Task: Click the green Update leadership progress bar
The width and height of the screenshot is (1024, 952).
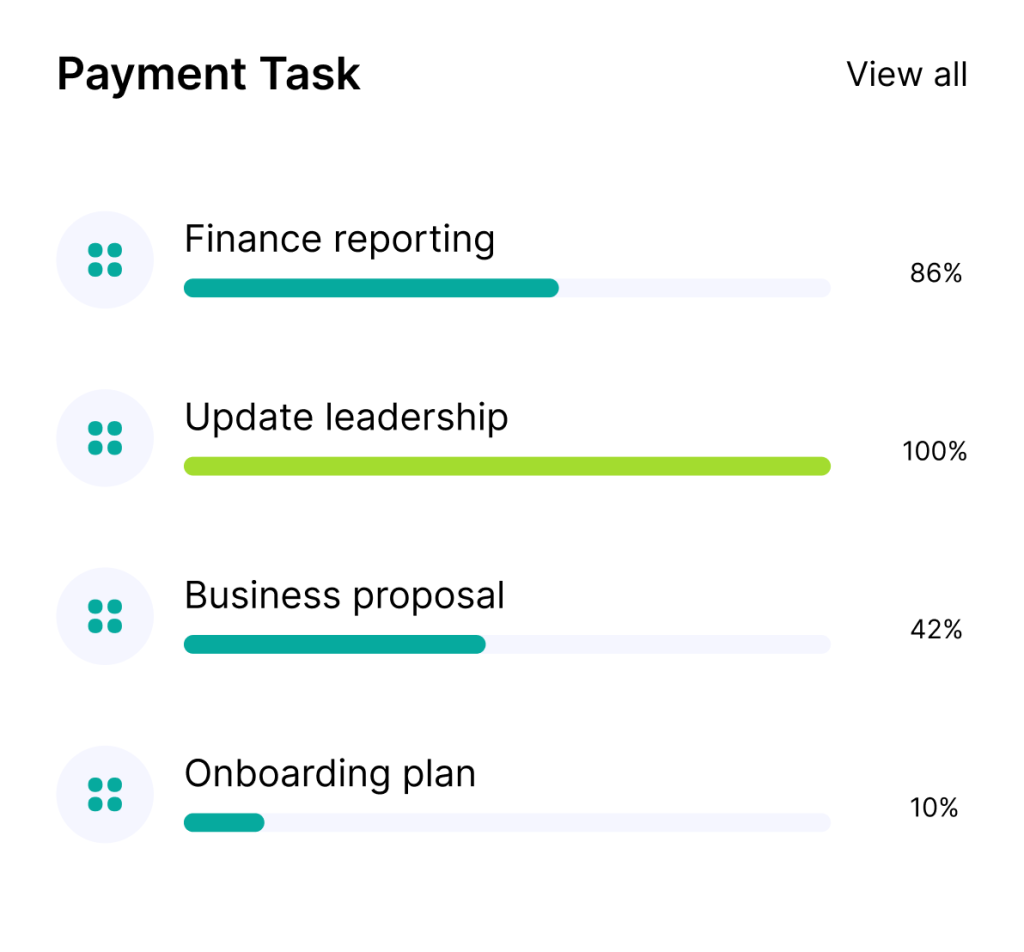Action: 507,466
